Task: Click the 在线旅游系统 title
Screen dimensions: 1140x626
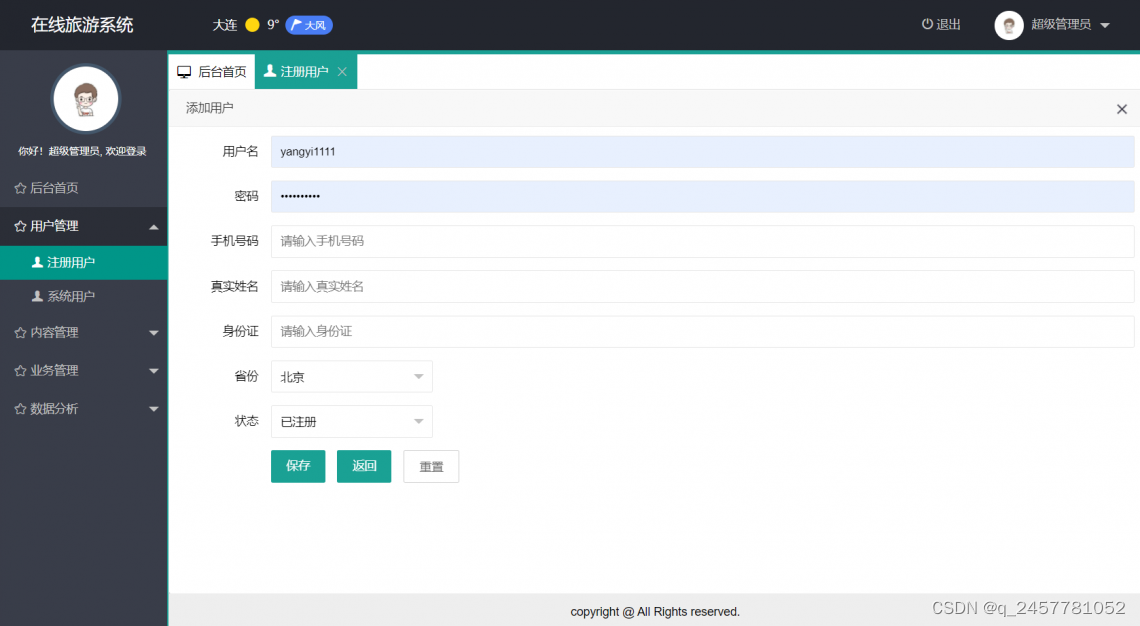Action: (x=82, y=25)
